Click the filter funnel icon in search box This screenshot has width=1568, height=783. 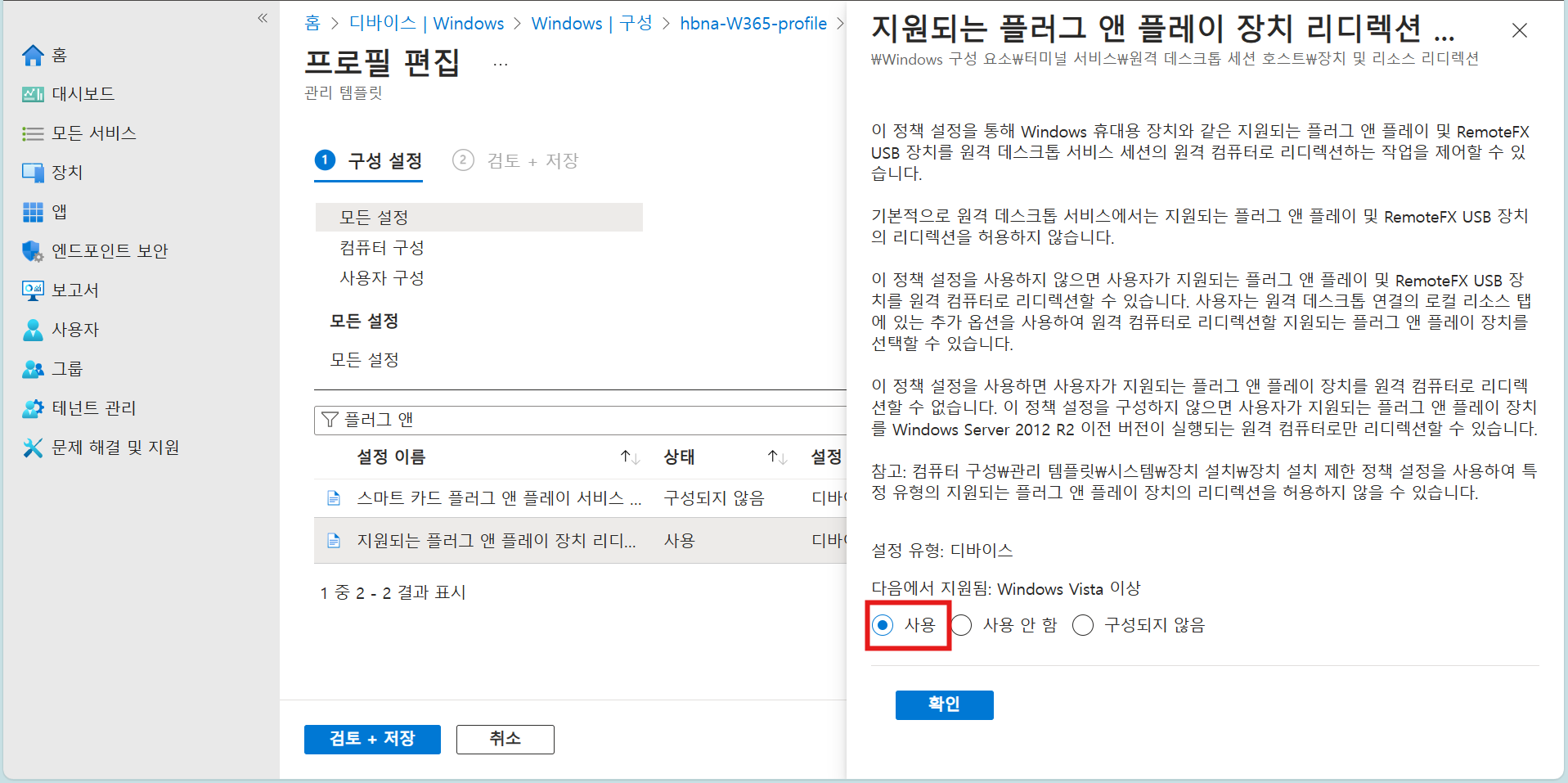[330, 420]
